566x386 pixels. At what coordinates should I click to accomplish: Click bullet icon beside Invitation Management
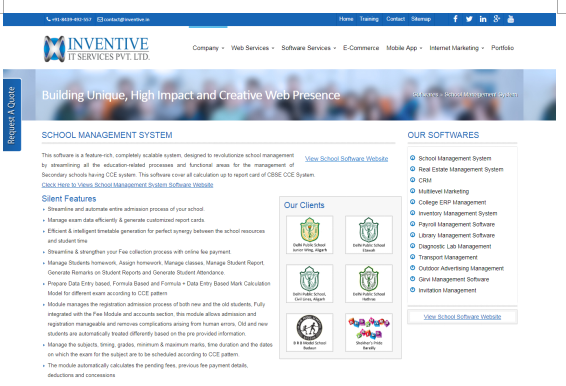[x=413, y=290]
